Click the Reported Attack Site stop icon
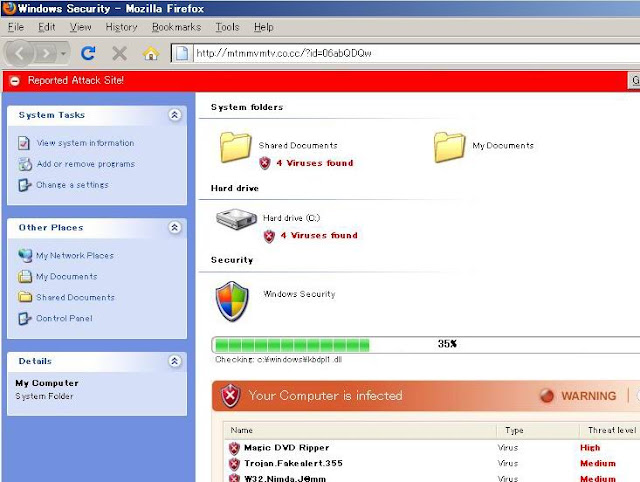This screenshot has width=640, height=482. click(15, 81)
